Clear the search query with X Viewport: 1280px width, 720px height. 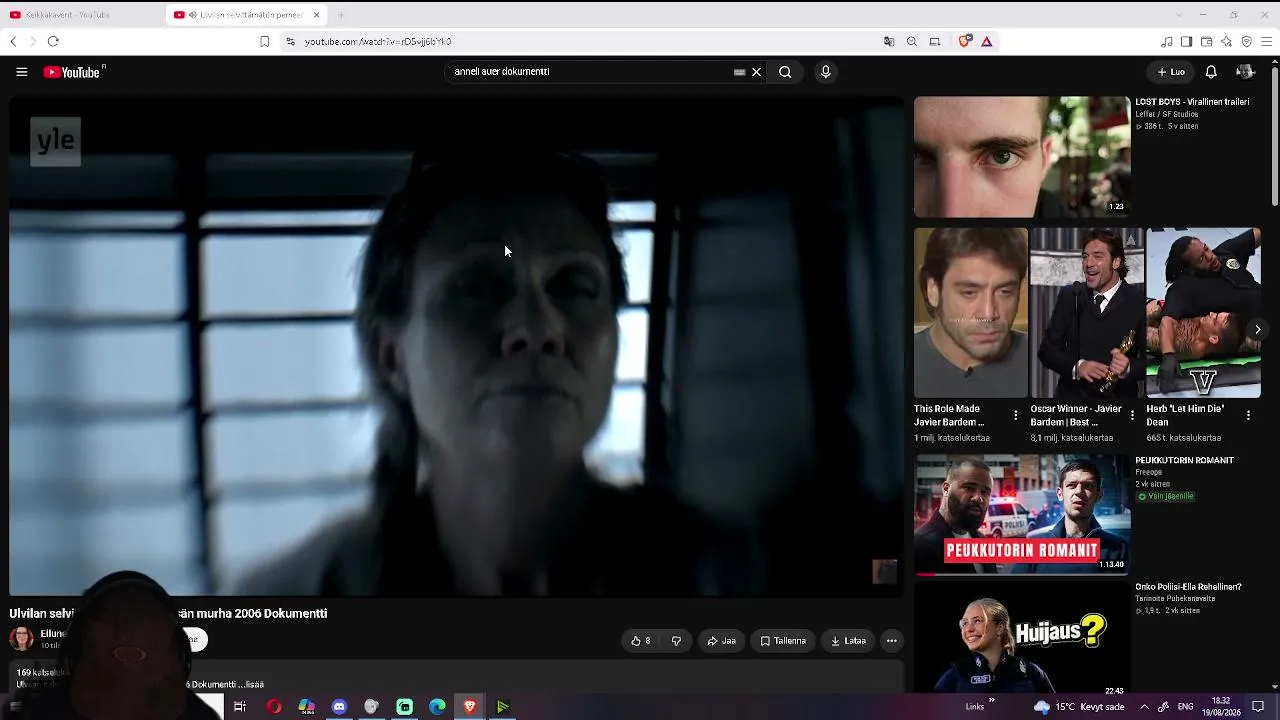pyautogui.click(x=757, y=72)
